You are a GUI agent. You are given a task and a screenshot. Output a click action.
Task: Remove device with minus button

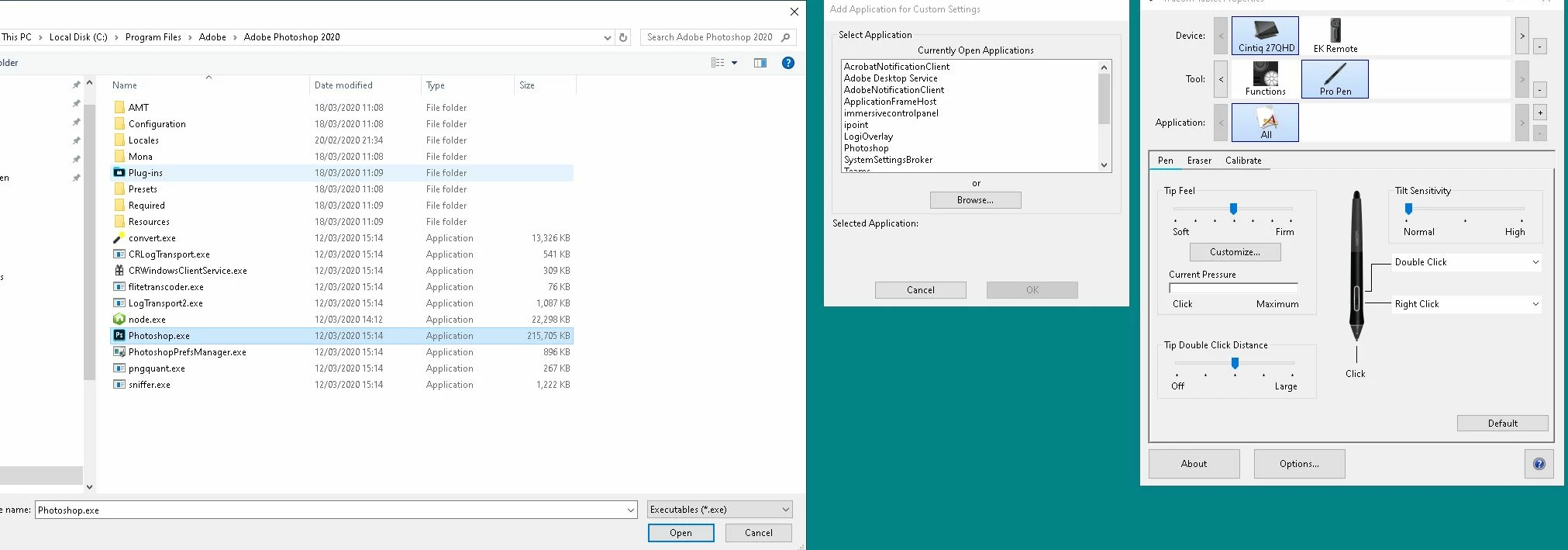tap(1540, 47)
